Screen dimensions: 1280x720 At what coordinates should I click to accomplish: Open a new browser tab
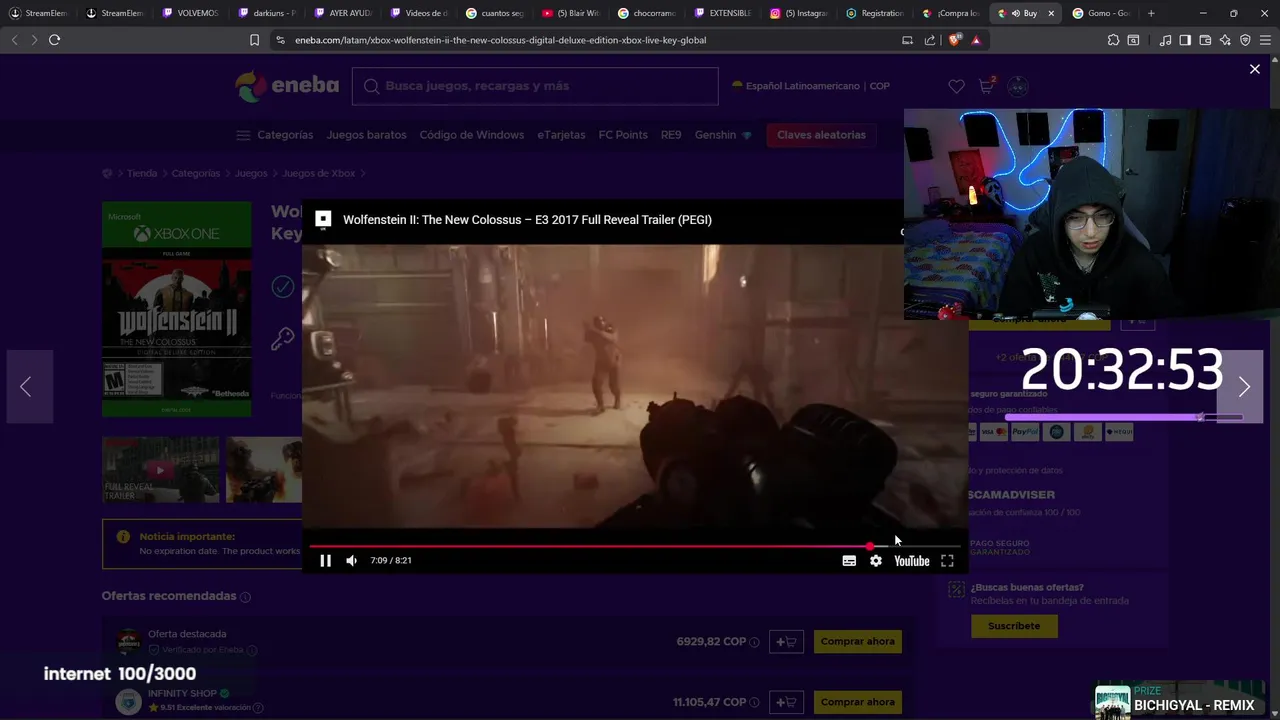pyautogui.click(x=1151, y=13)
